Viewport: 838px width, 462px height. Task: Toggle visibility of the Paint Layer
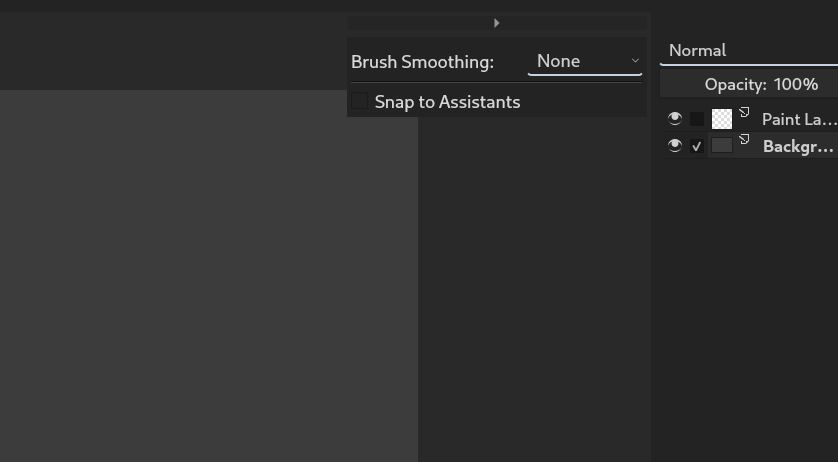point(675,119)
